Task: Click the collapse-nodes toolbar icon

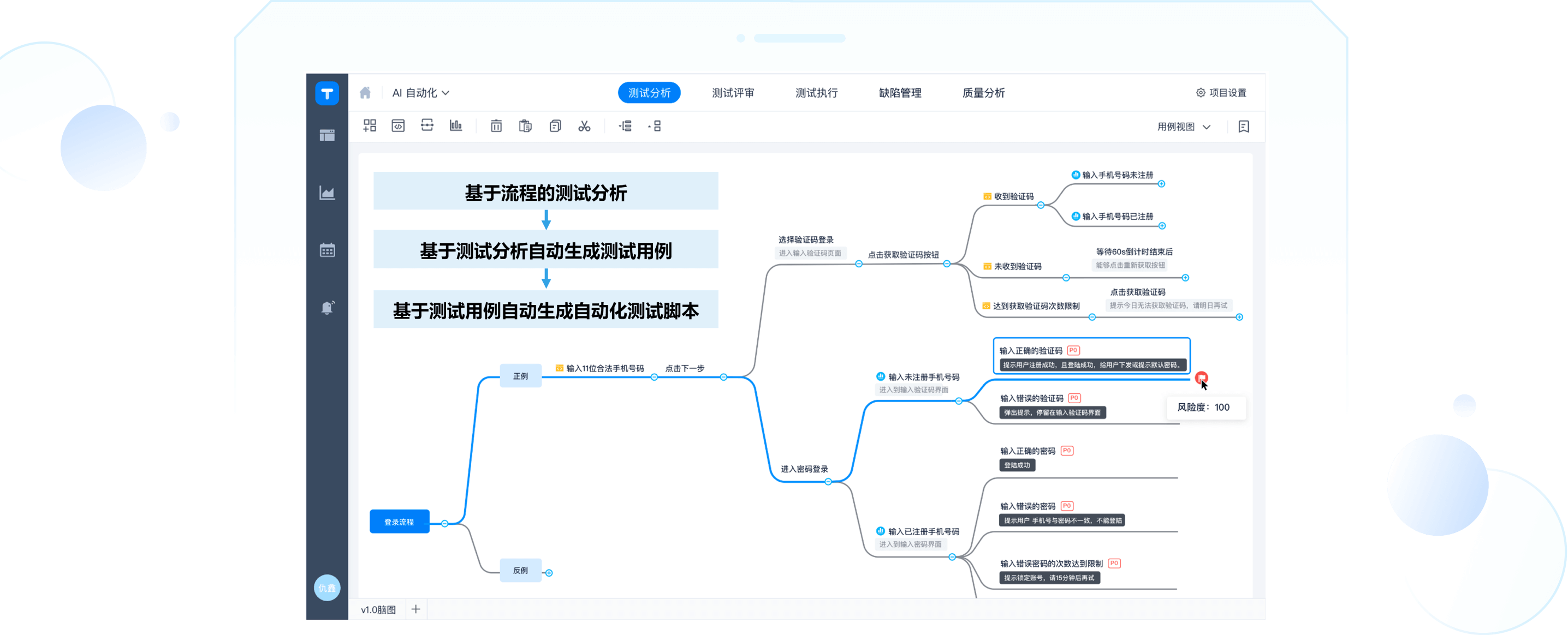Action: pyautogui.click(x=655, y=126)
